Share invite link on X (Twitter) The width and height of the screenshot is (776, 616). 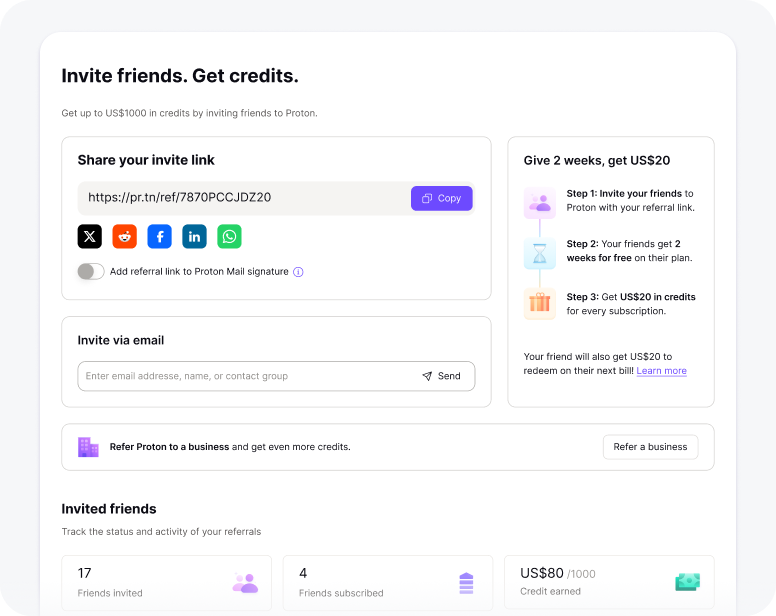pos(90,236)
